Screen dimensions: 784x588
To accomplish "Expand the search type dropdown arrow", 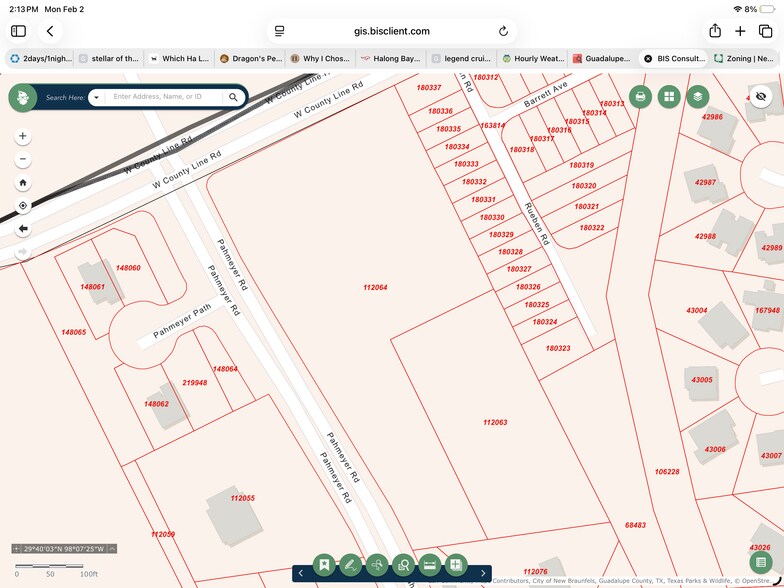I will (x=96, y=97).
